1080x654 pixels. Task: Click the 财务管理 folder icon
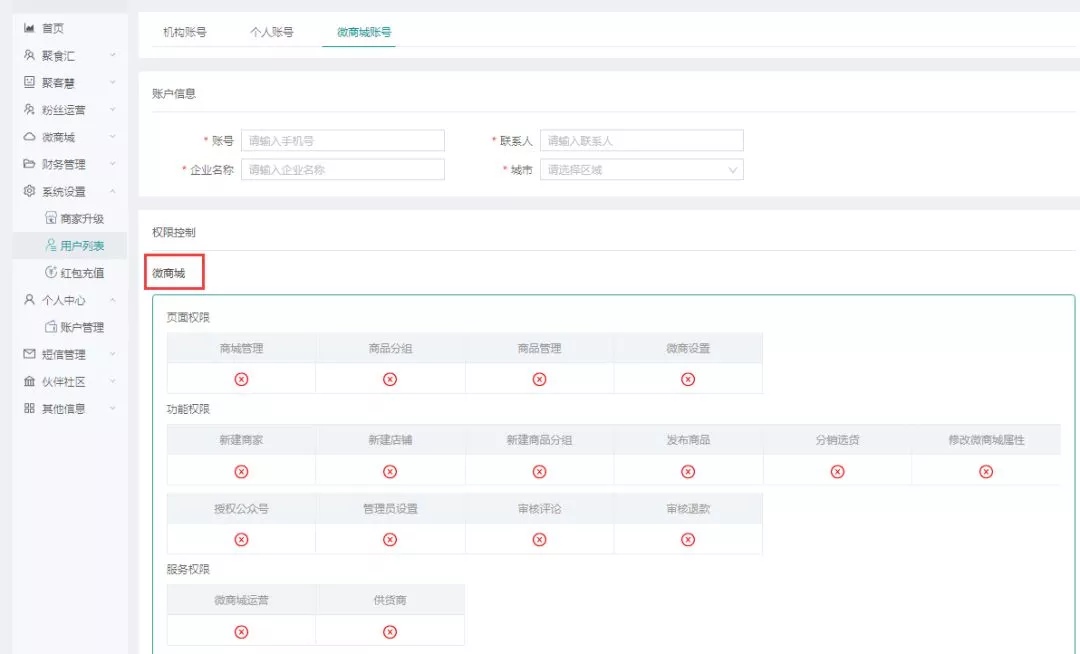(29, 164)
